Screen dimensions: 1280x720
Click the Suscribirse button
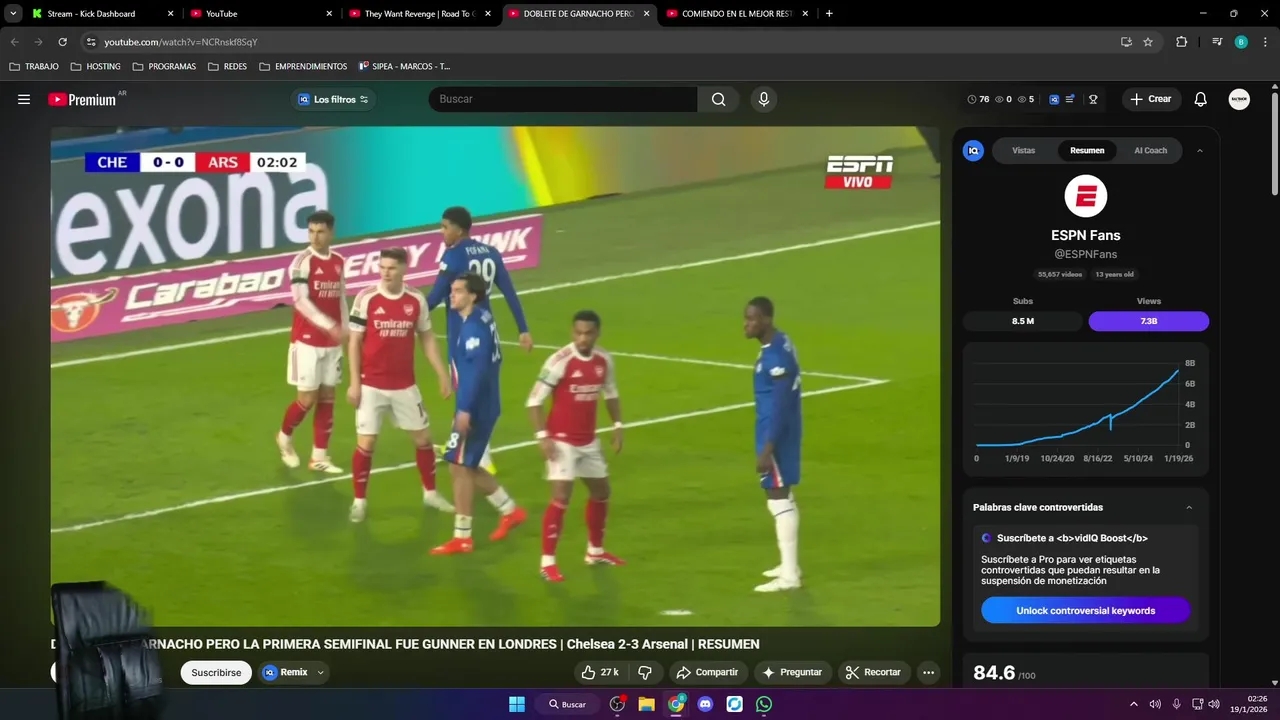216,672
